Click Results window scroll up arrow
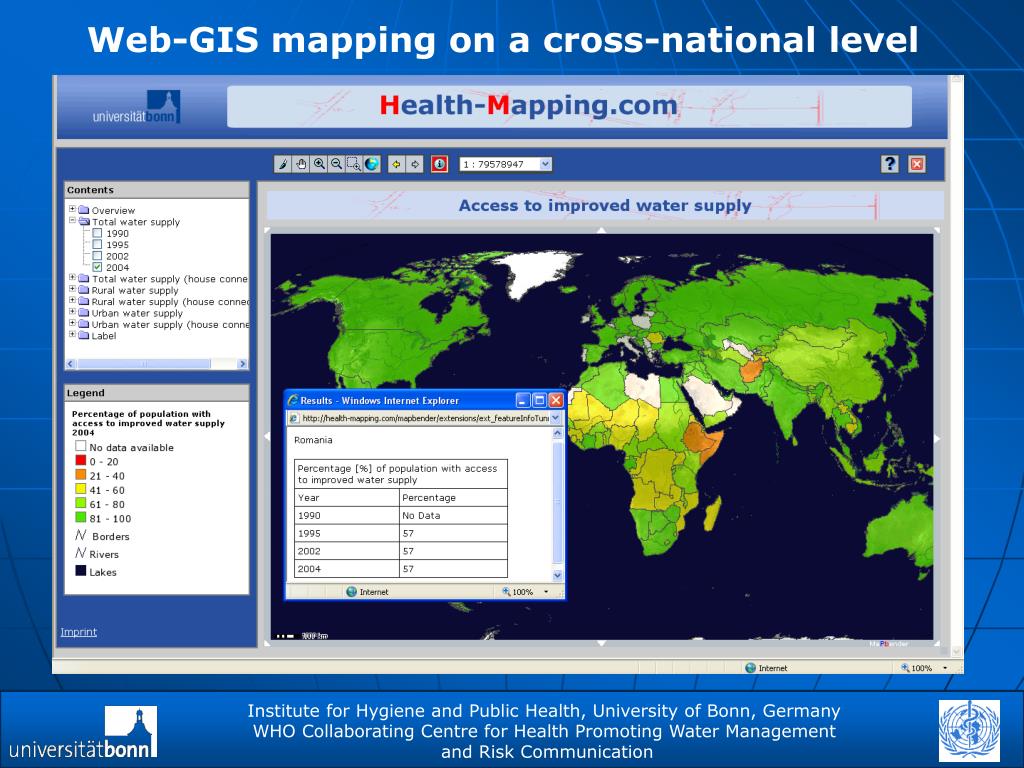The width and height of the screenshot is (1024, 768). 557,433
